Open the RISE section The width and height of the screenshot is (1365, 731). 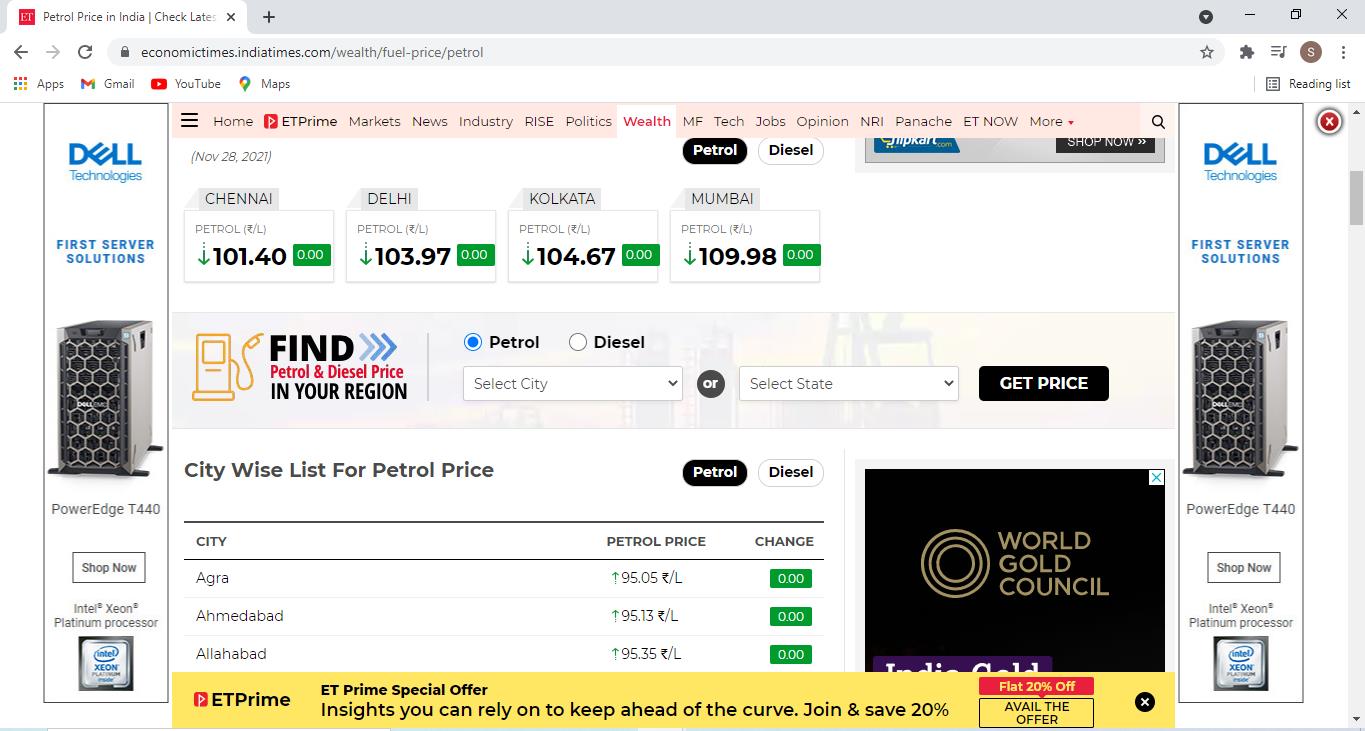coord(539,121)
